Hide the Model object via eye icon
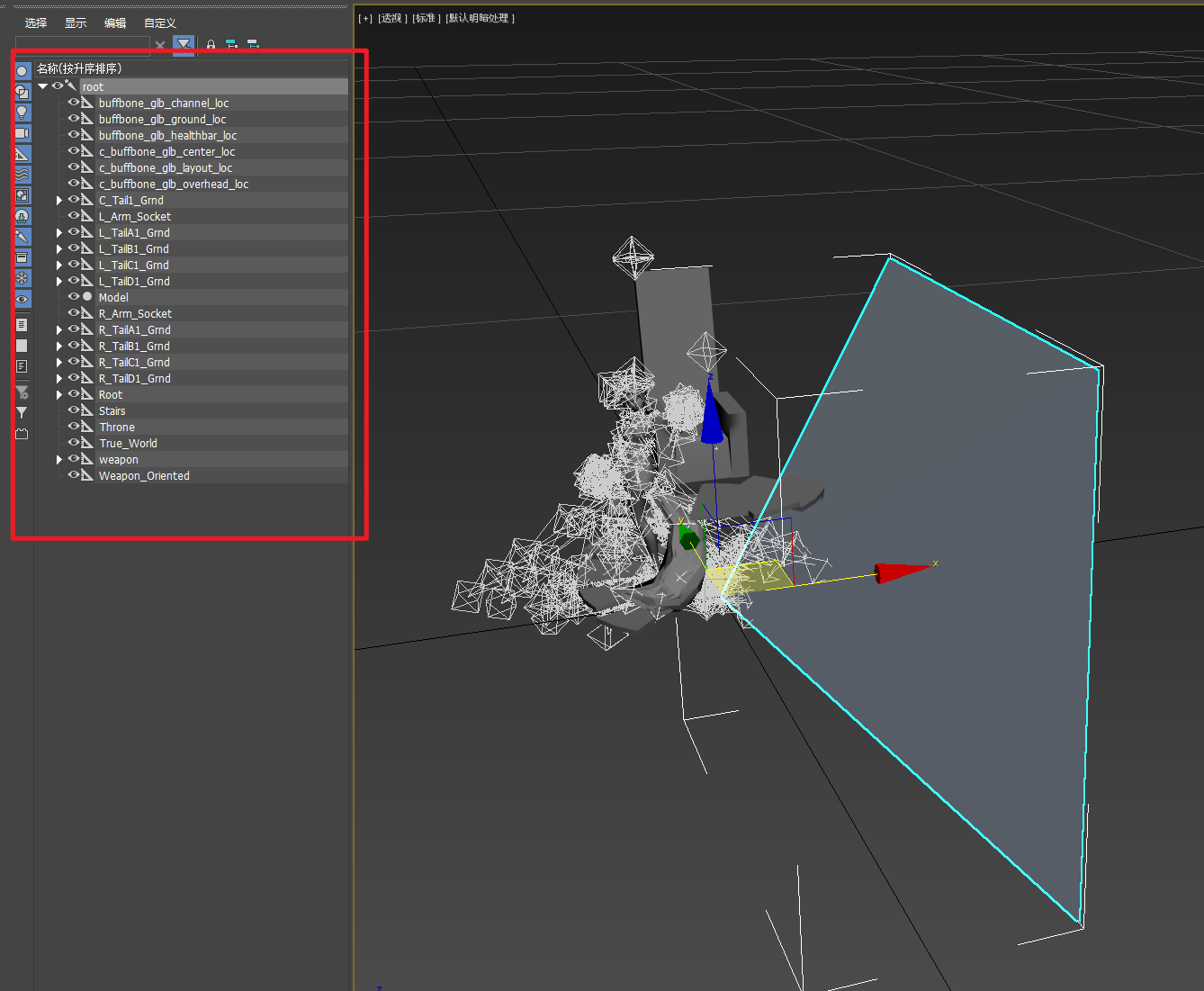1204x991 pixels. pos(74,296)
